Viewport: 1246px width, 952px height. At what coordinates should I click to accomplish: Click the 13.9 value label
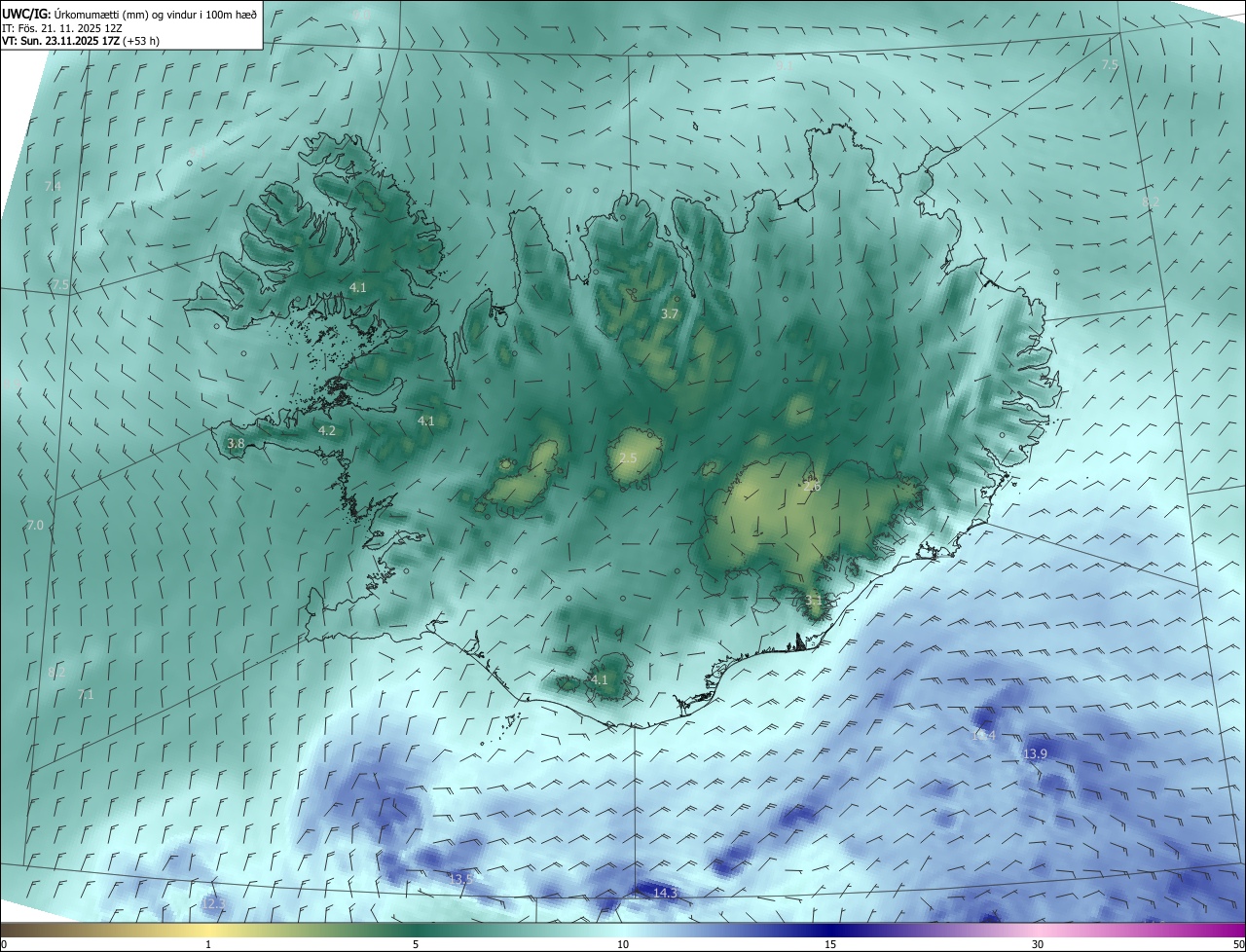point(1036,753)
